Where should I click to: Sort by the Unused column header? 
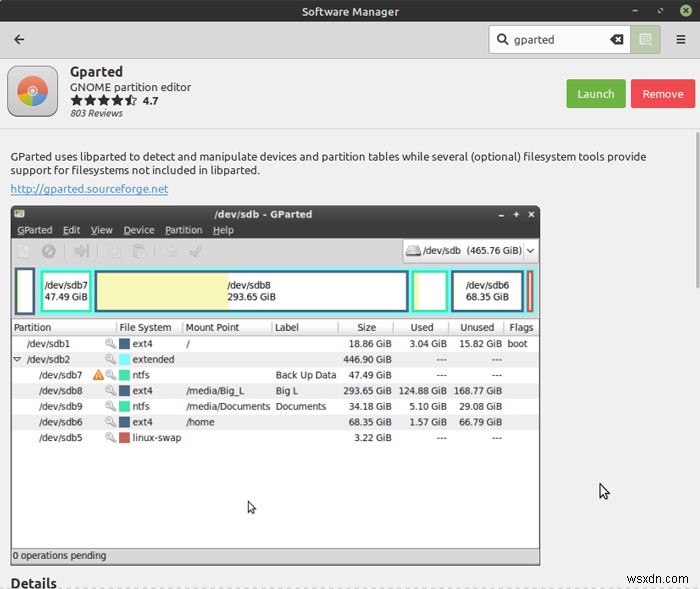tap(476, 327)
